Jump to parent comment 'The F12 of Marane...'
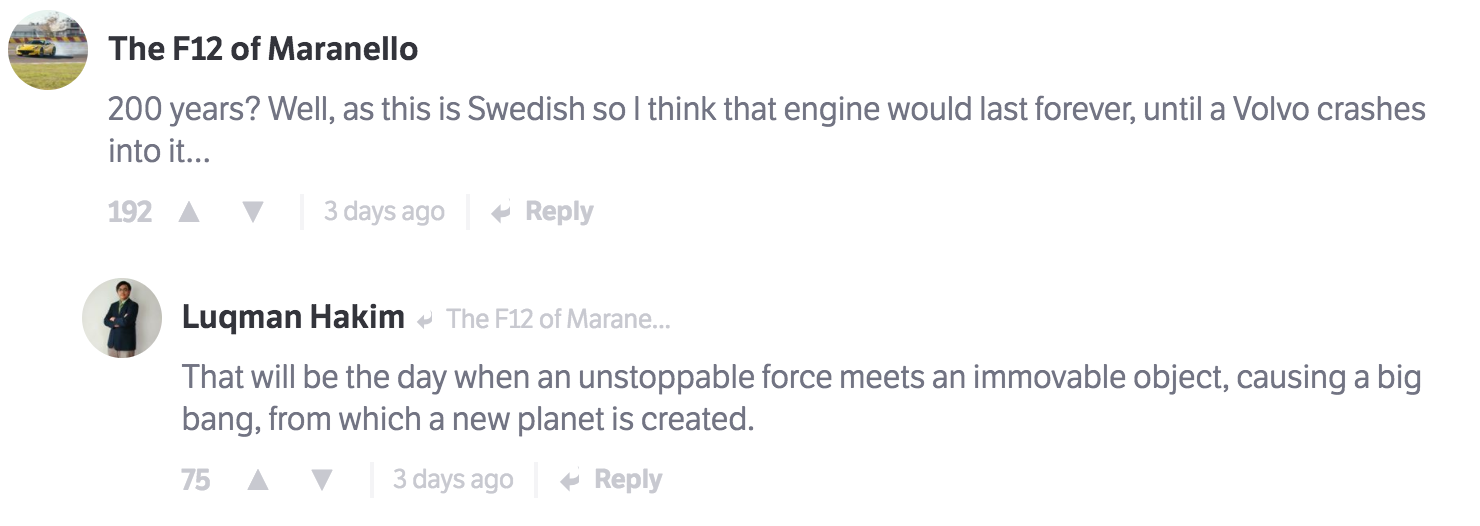 pos(558,319)
